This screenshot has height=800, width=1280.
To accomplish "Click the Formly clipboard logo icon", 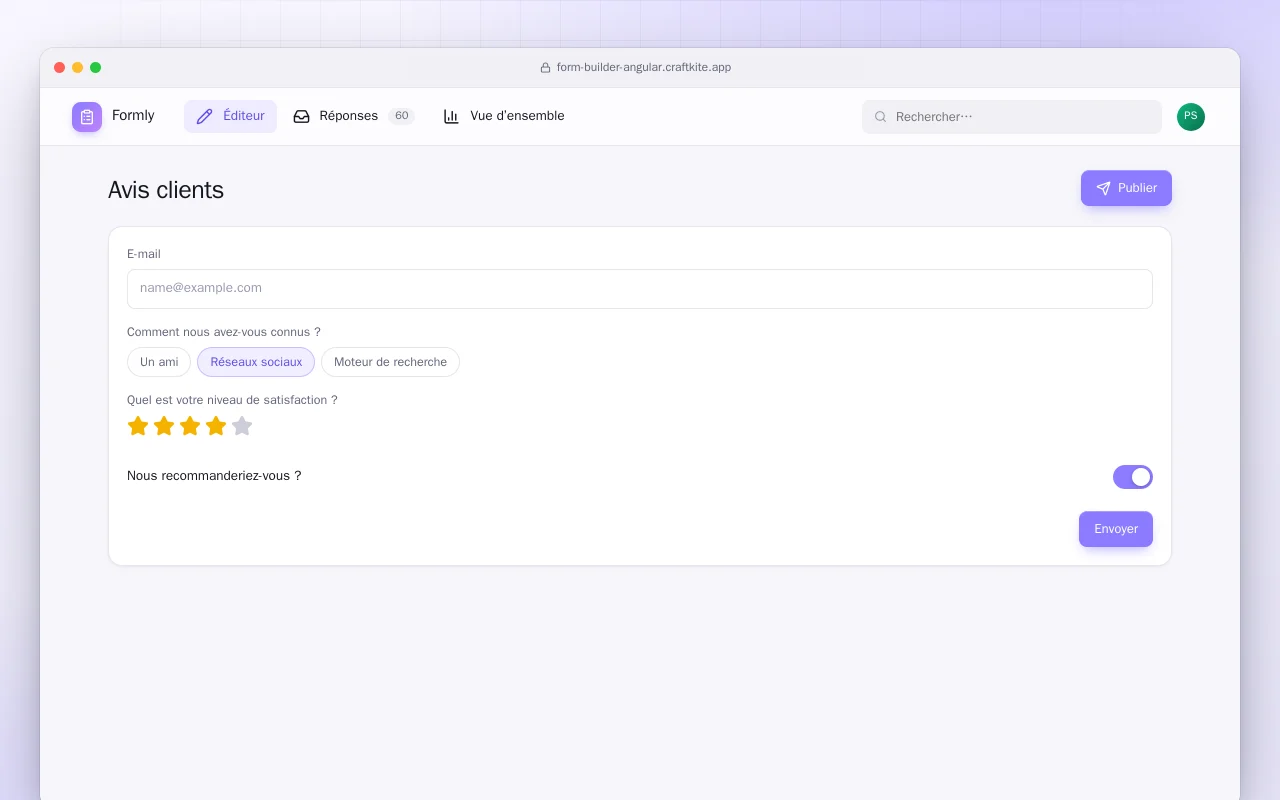I will pos(87,117).
